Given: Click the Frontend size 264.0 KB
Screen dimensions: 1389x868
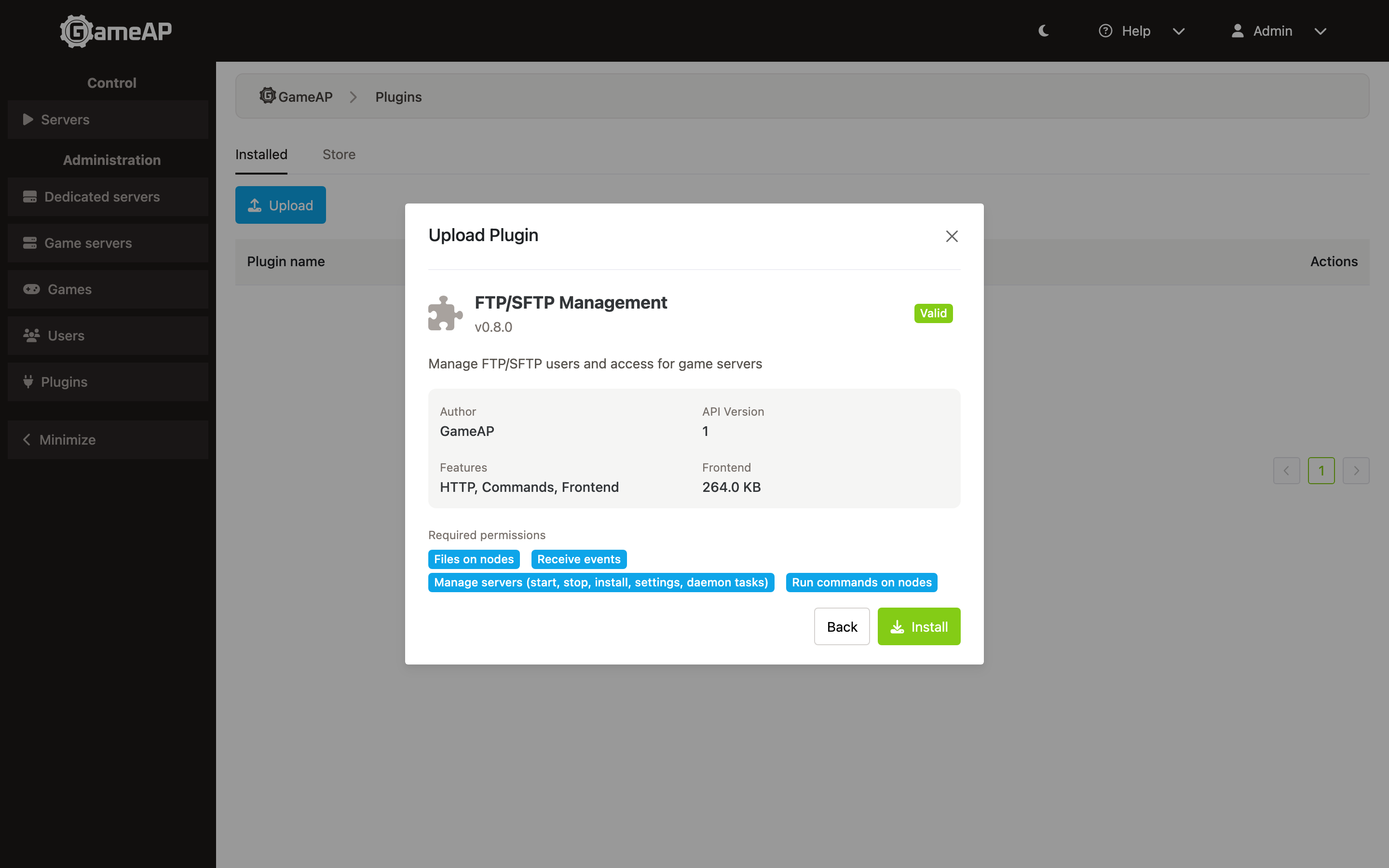Looking at the screenshot, I should click(x=731, y=488).
